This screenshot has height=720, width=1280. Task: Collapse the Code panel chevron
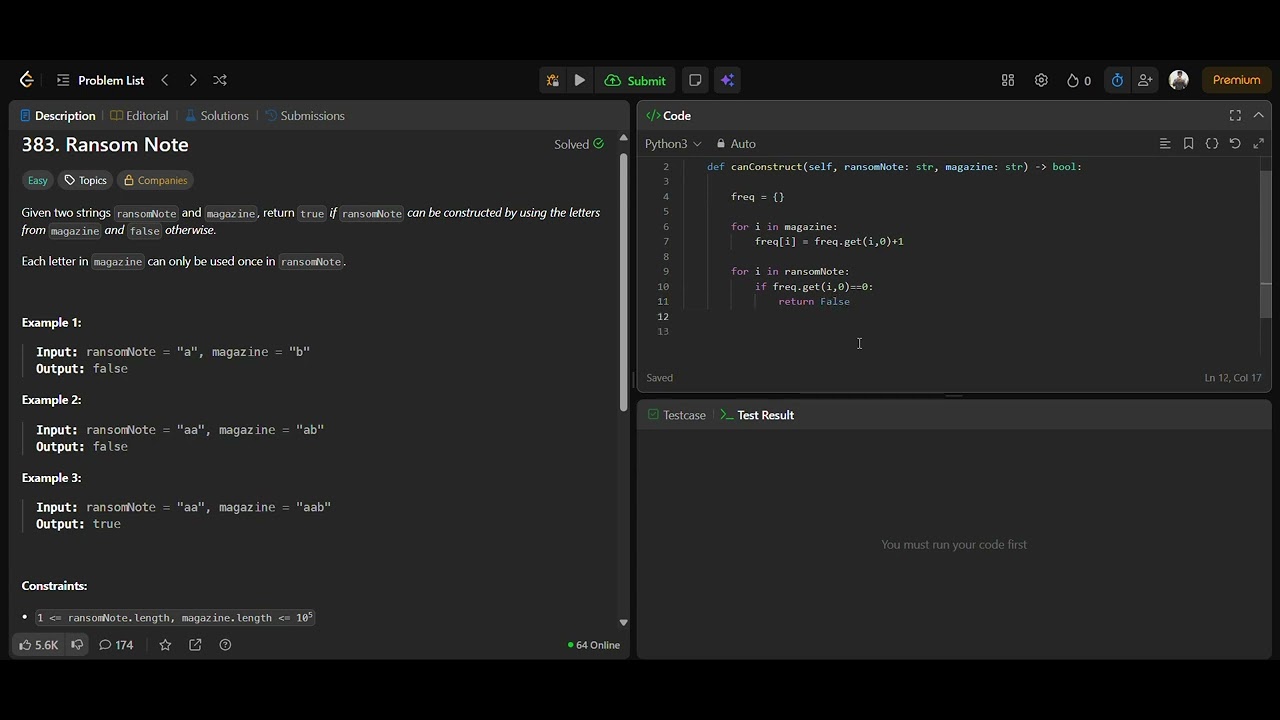click(1259, 116)
